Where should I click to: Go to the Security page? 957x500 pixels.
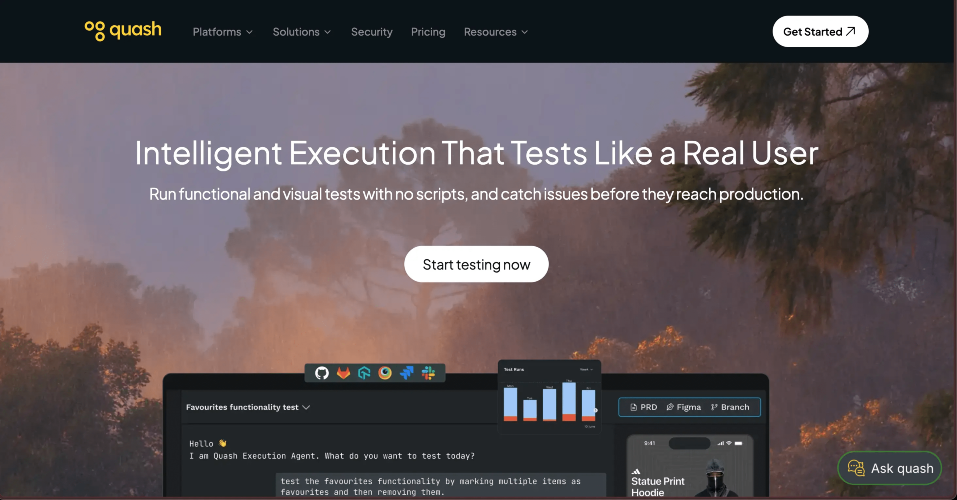(x=372, y=32)
